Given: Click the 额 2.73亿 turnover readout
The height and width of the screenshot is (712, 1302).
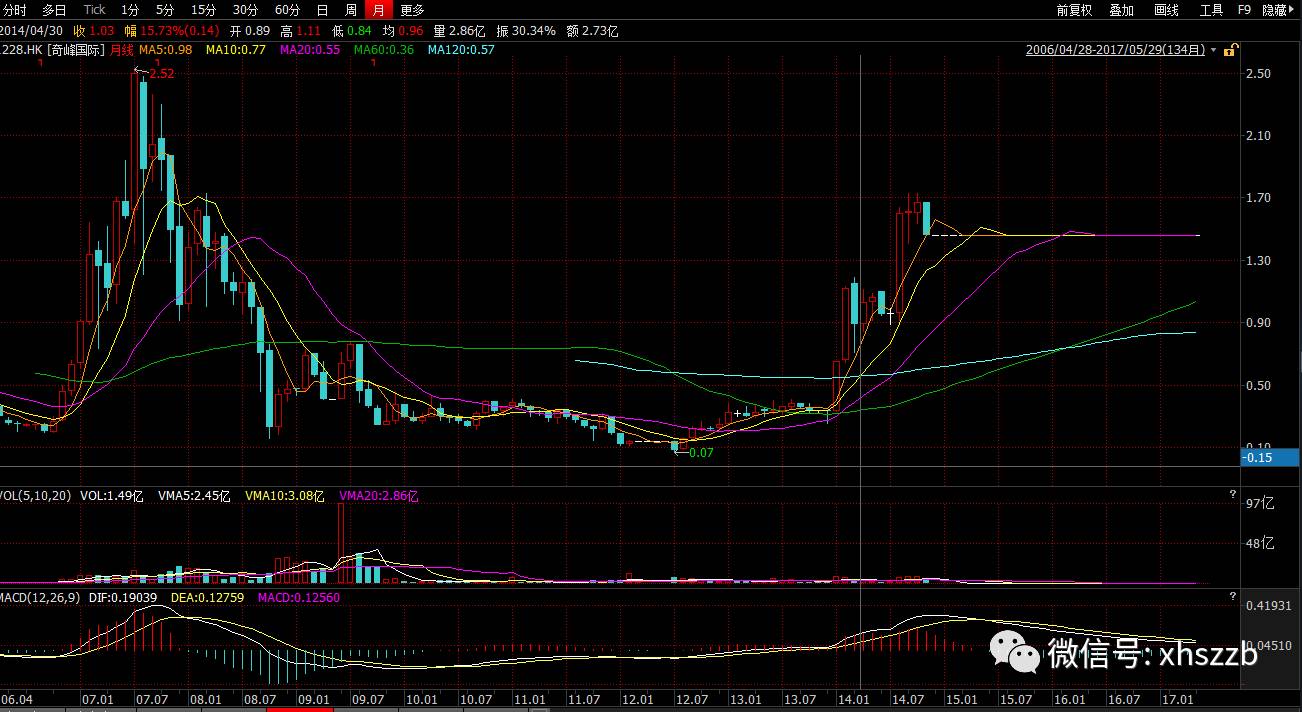Looking at the screenshot, I should [x=592, y=31].
